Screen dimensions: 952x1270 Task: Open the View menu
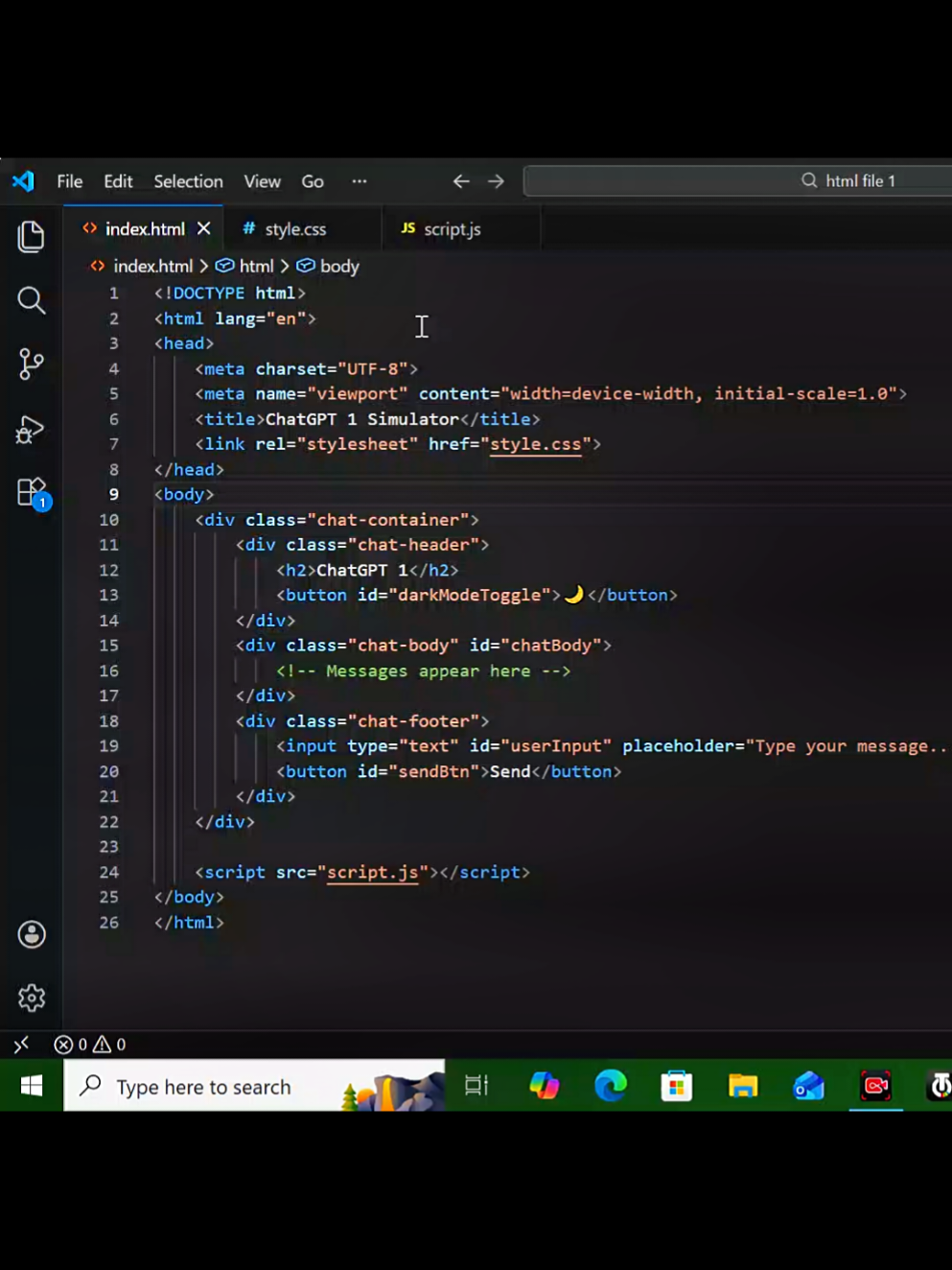point(262,181)
